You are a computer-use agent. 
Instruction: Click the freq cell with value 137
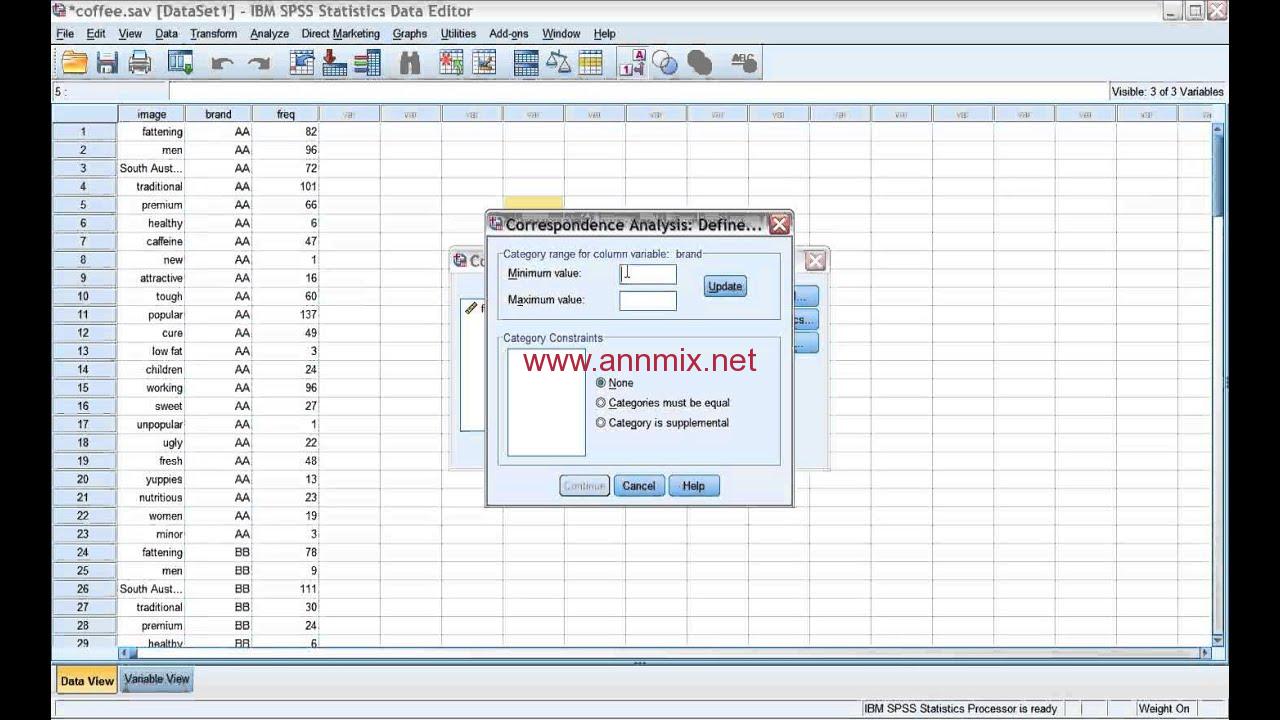pos(286,315)
